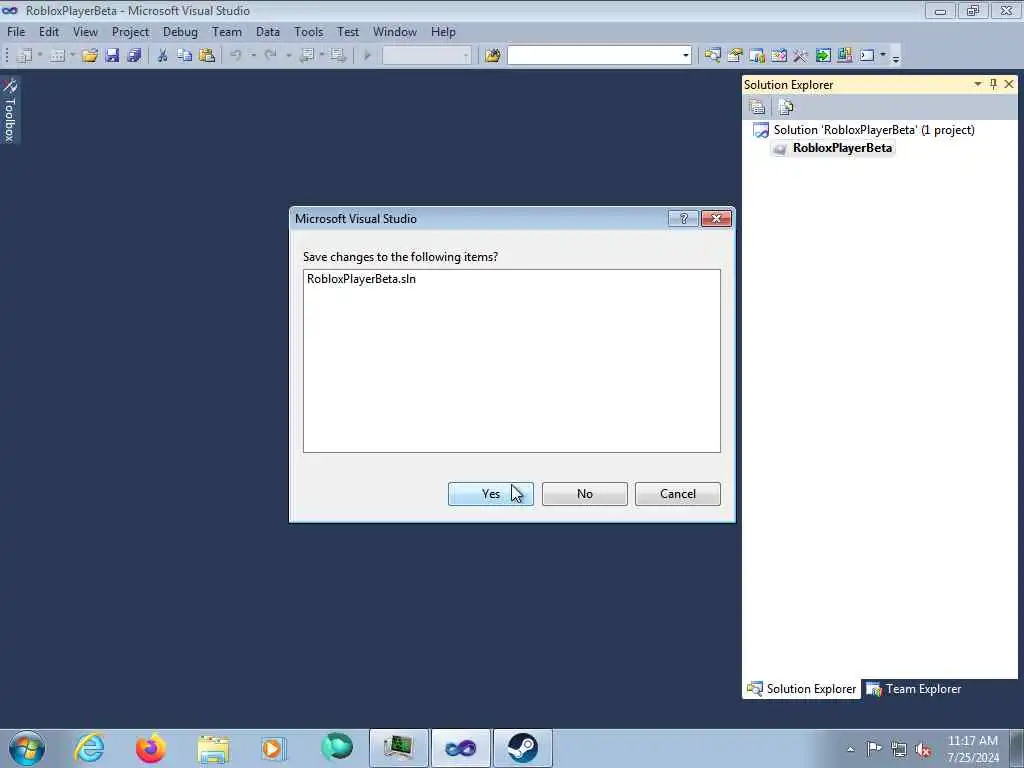The height and width of the screenshot is (768, 1024).
Task: Close the Save changes dialog
Action: click(x=716, y=219)
